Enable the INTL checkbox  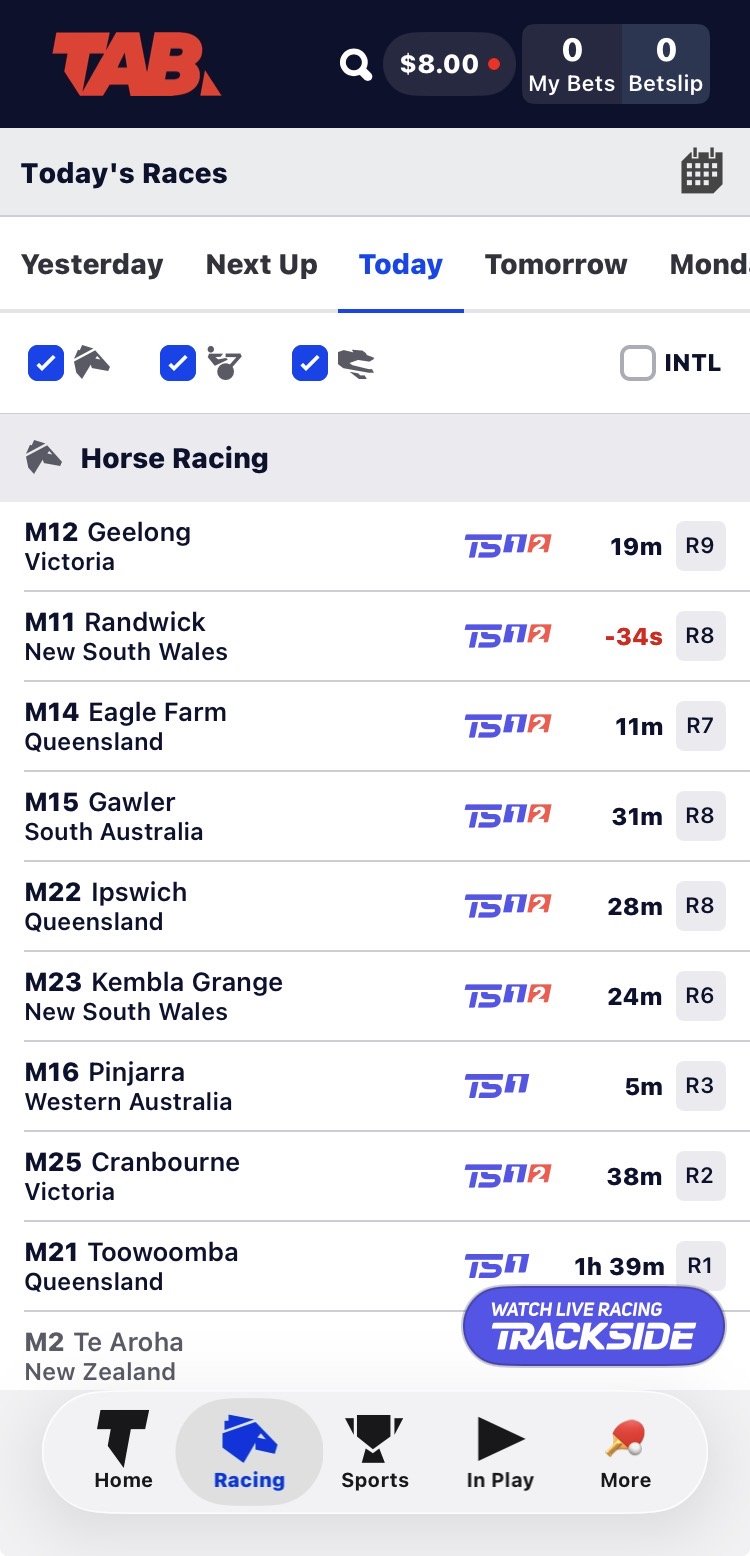(638, 363)
